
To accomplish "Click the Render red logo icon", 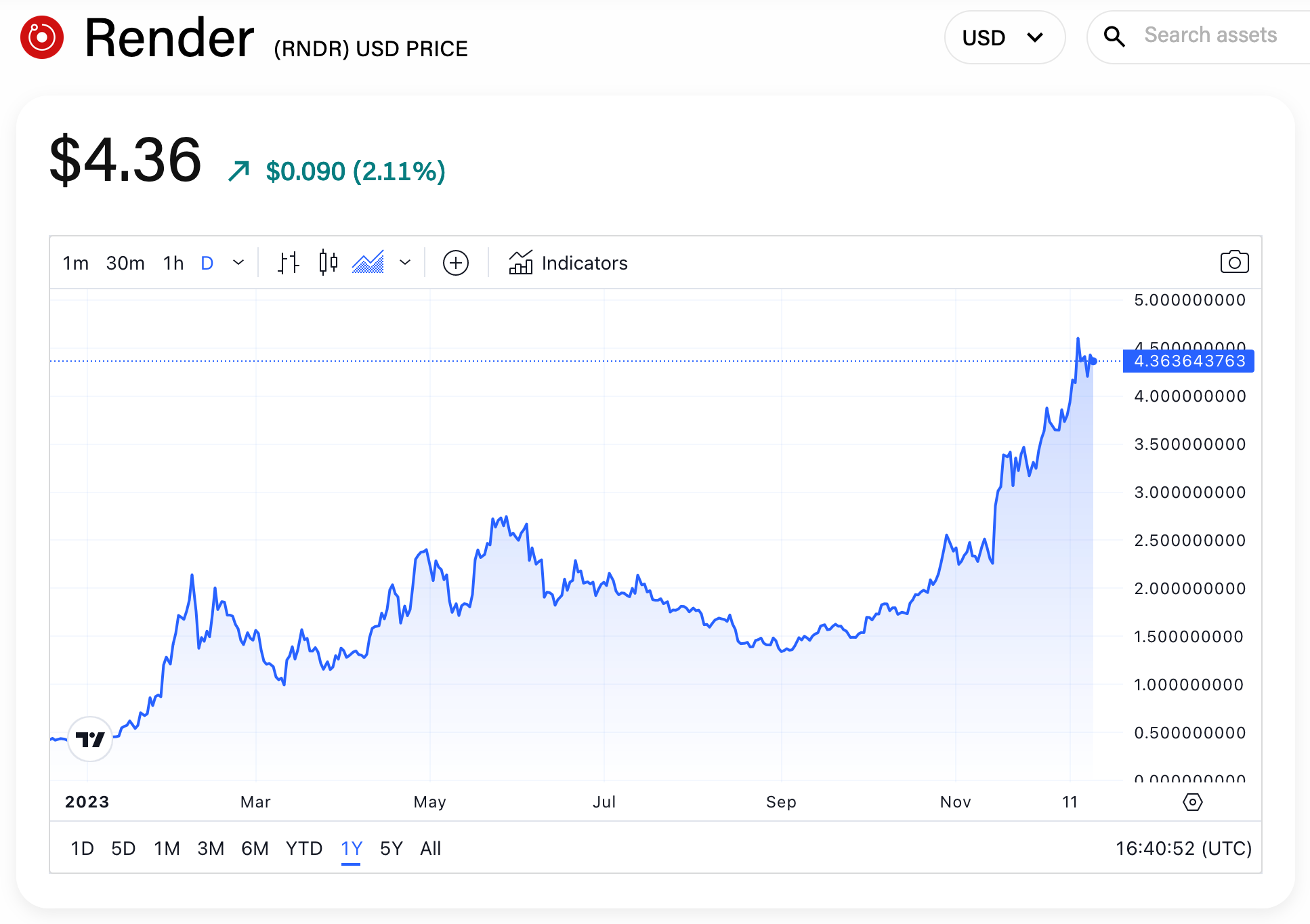I will [42, 37].
